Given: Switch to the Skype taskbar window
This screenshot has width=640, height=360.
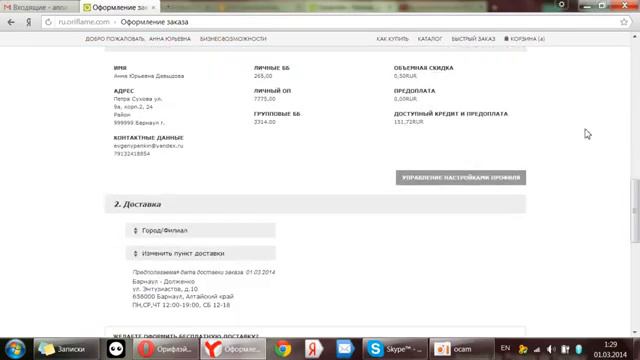Looking at the screenshot, I should point(395,349).
